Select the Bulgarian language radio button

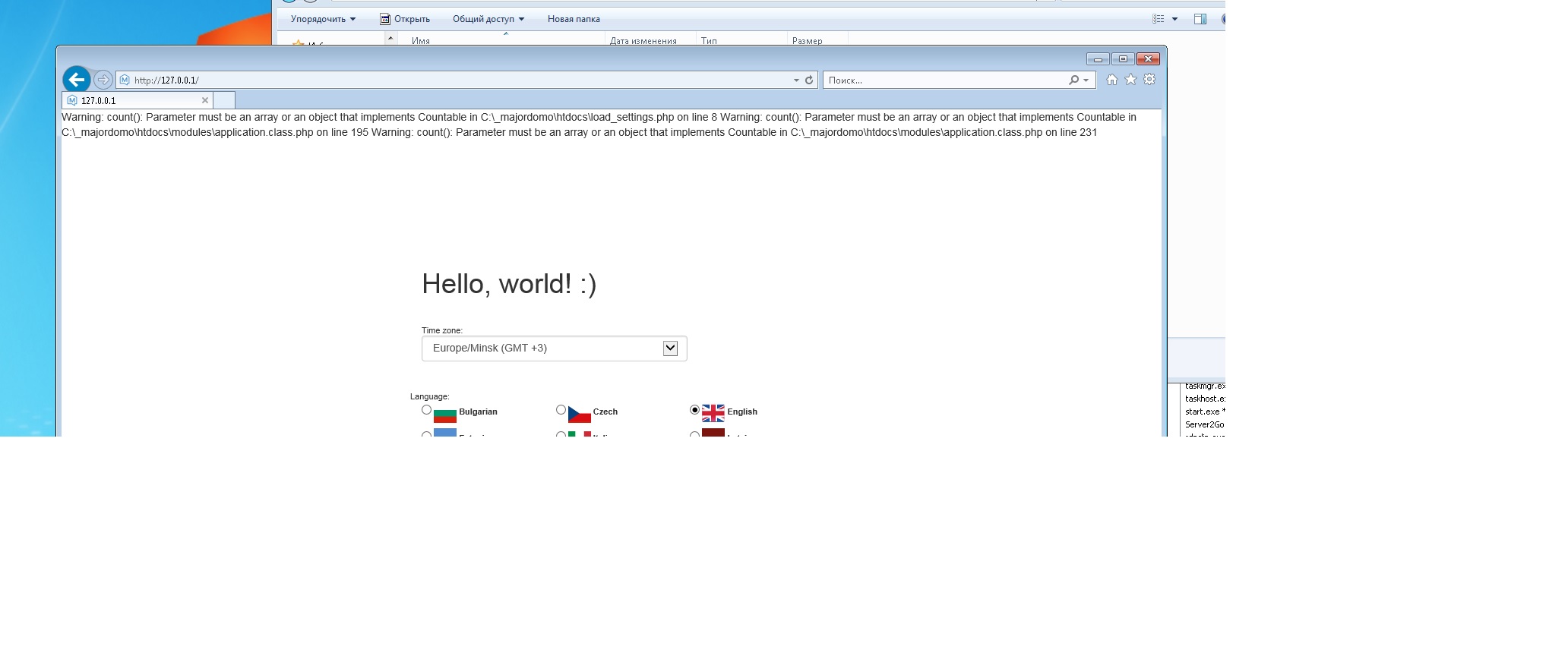(427, 410)
